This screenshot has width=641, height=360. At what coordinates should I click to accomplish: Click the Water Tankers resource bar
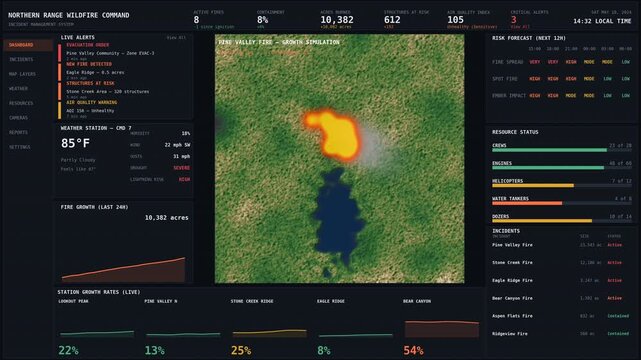[562, 203]
